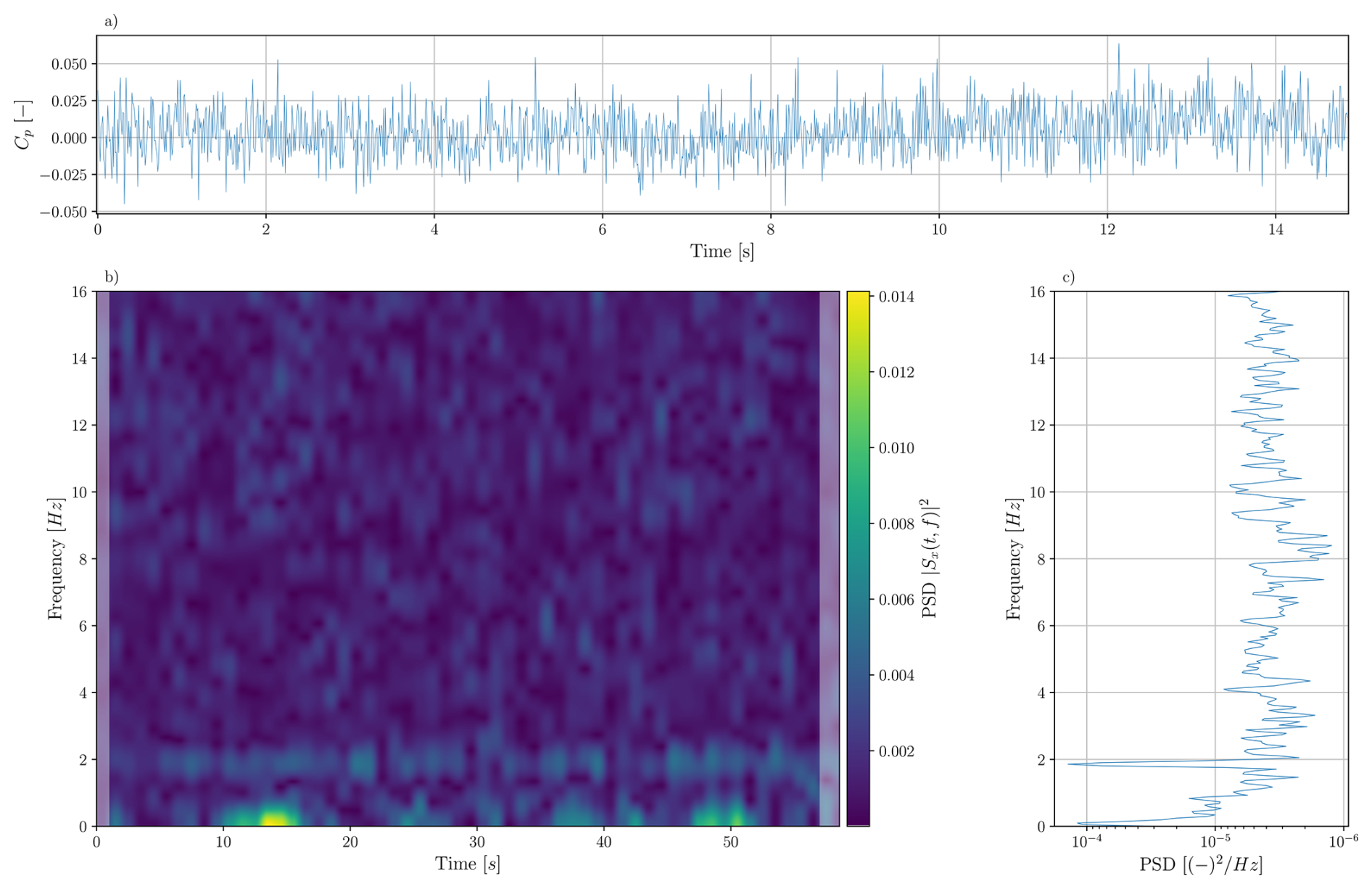The height and width of the screenshot is (889, 1372).
Task: Click the Time [s] label under the spectrogram
Action: (x=467, y=864)
